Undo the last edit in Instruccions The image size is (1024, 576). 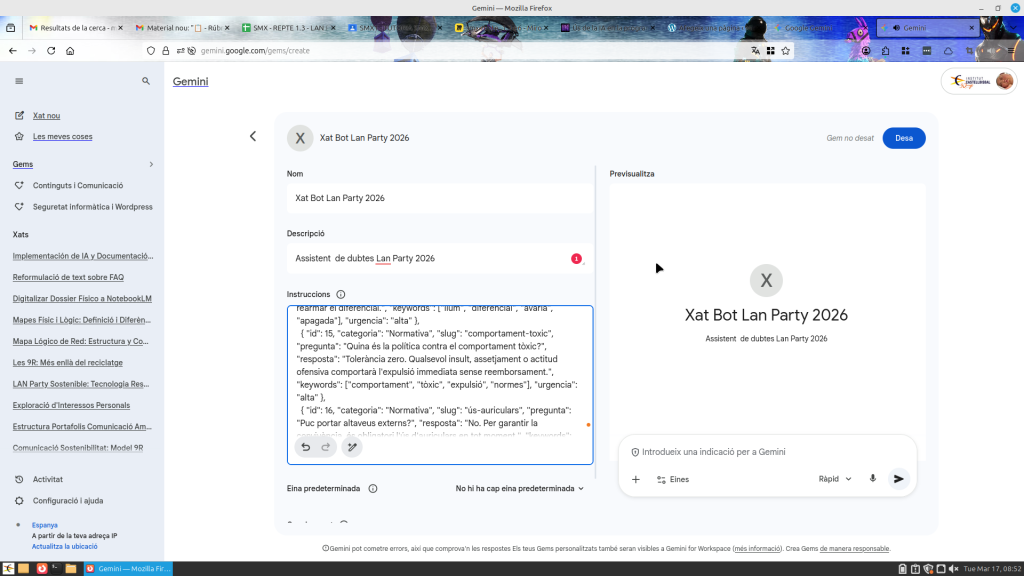coord(305,447)
